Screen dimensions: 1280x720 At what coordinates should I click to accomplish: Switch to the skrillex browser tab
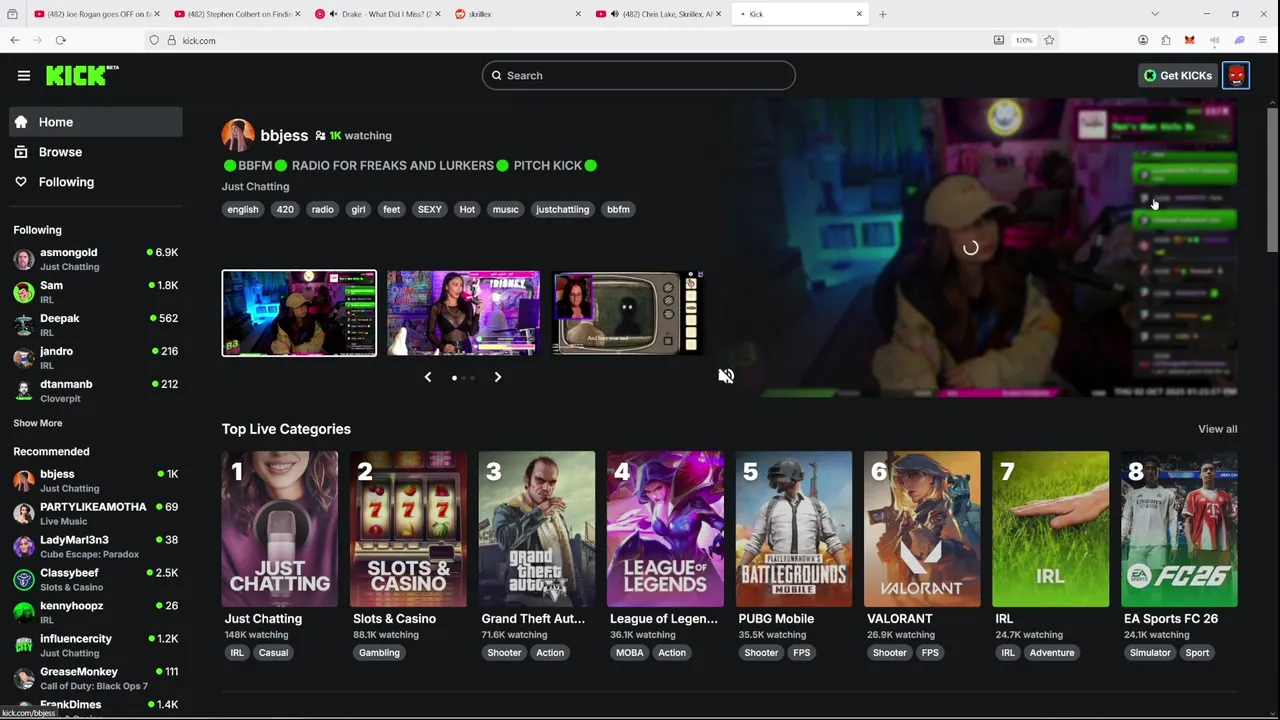click(x=516, y=14)
